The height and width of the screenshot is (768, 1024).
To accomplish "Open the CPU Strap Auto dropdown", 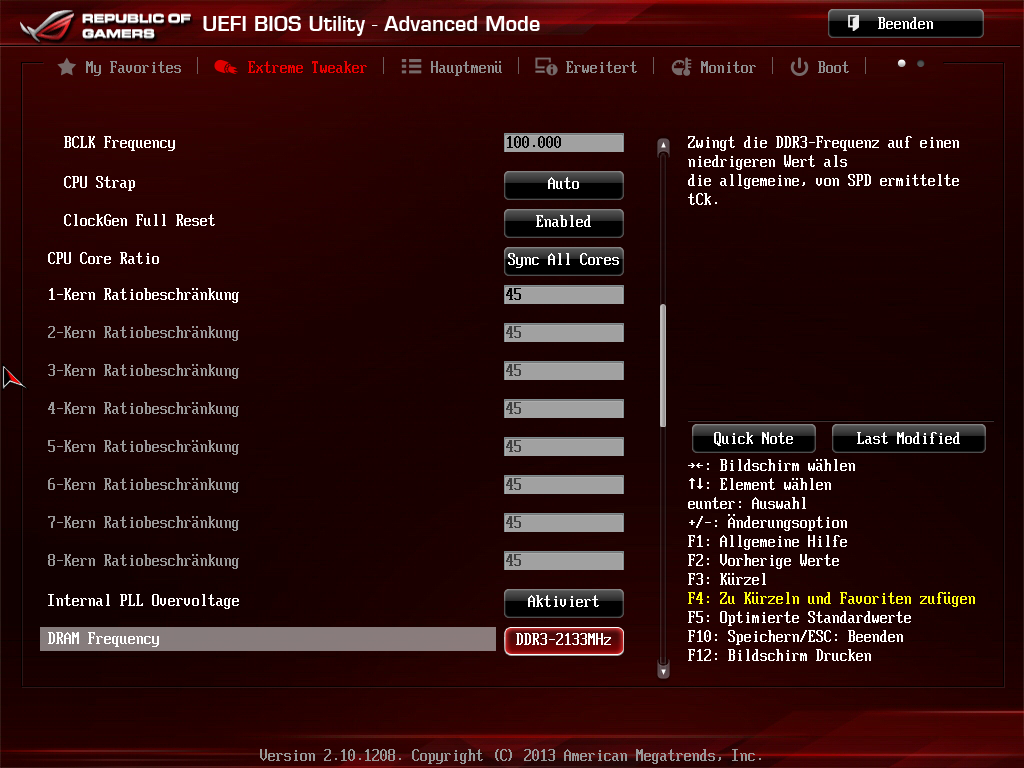I will coord(563,184).
